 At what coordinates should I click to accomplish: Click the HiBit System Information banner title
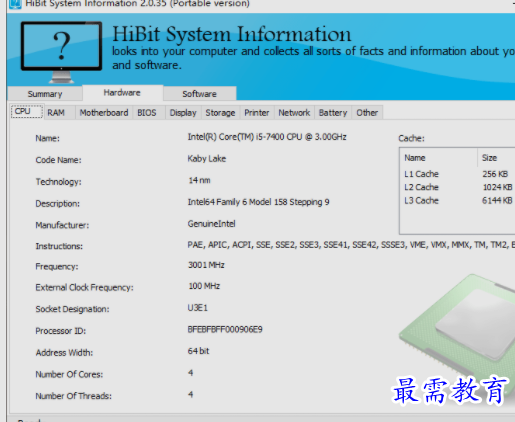coord(232,34)
